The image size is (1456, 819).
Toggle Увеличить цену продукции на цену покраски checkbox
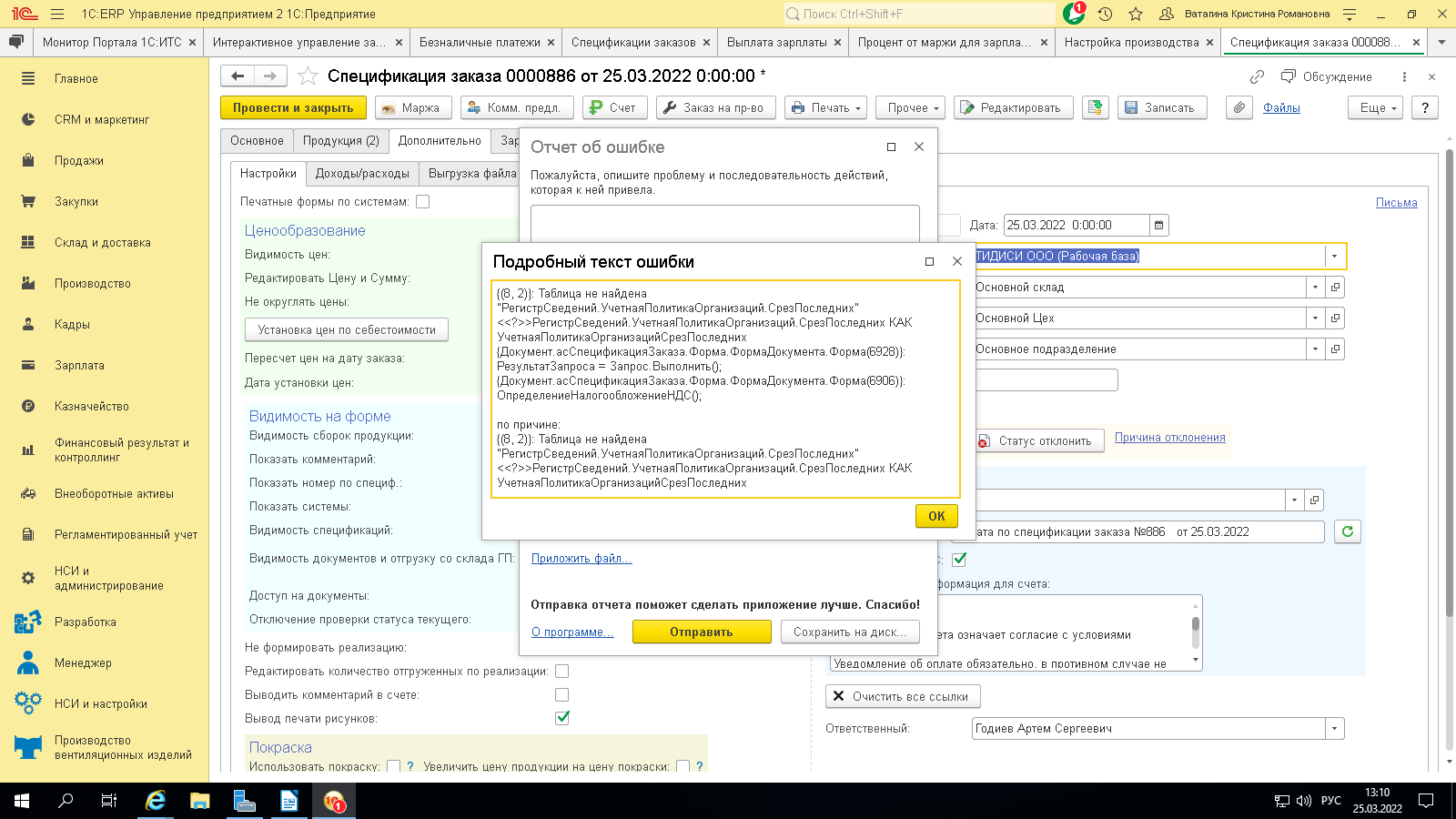682,766
